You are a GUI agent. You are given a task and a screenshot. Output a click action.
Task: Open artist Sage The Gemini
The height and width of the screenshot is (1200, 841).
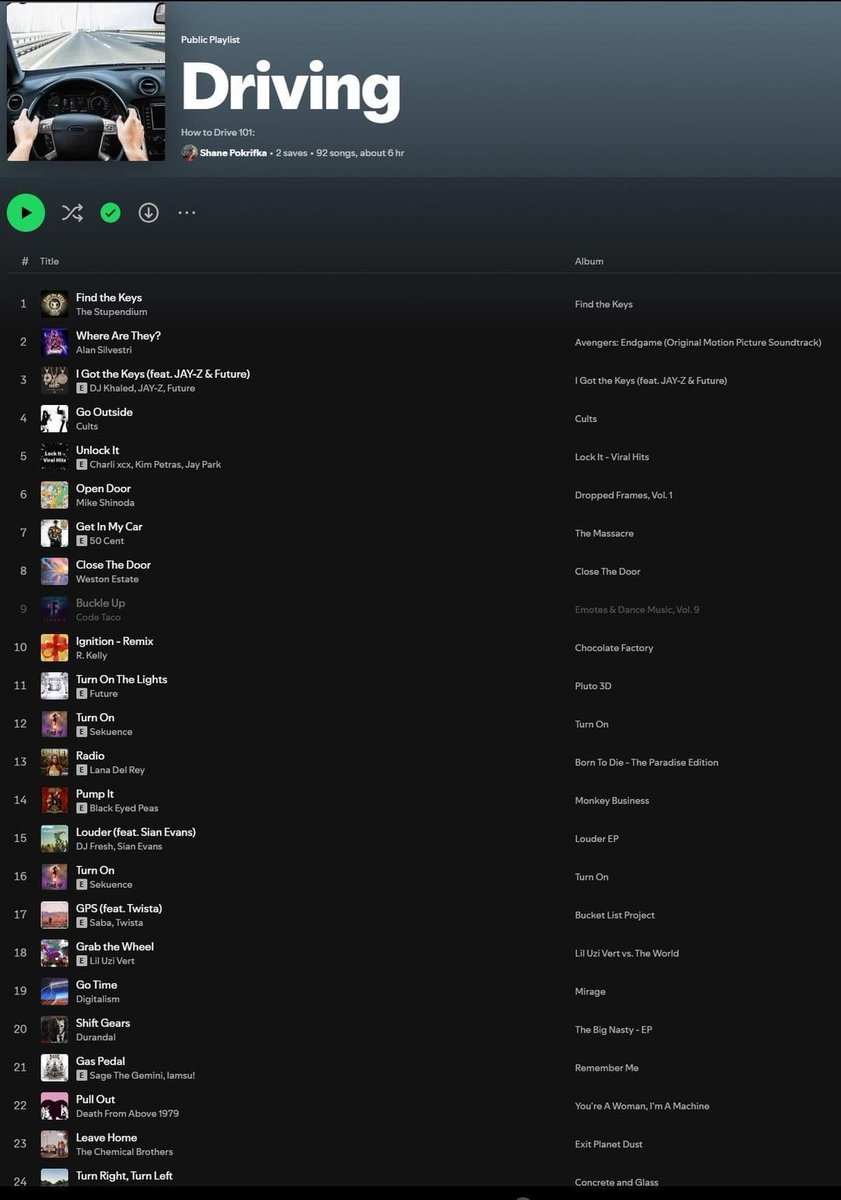(x=126, y=1076)
